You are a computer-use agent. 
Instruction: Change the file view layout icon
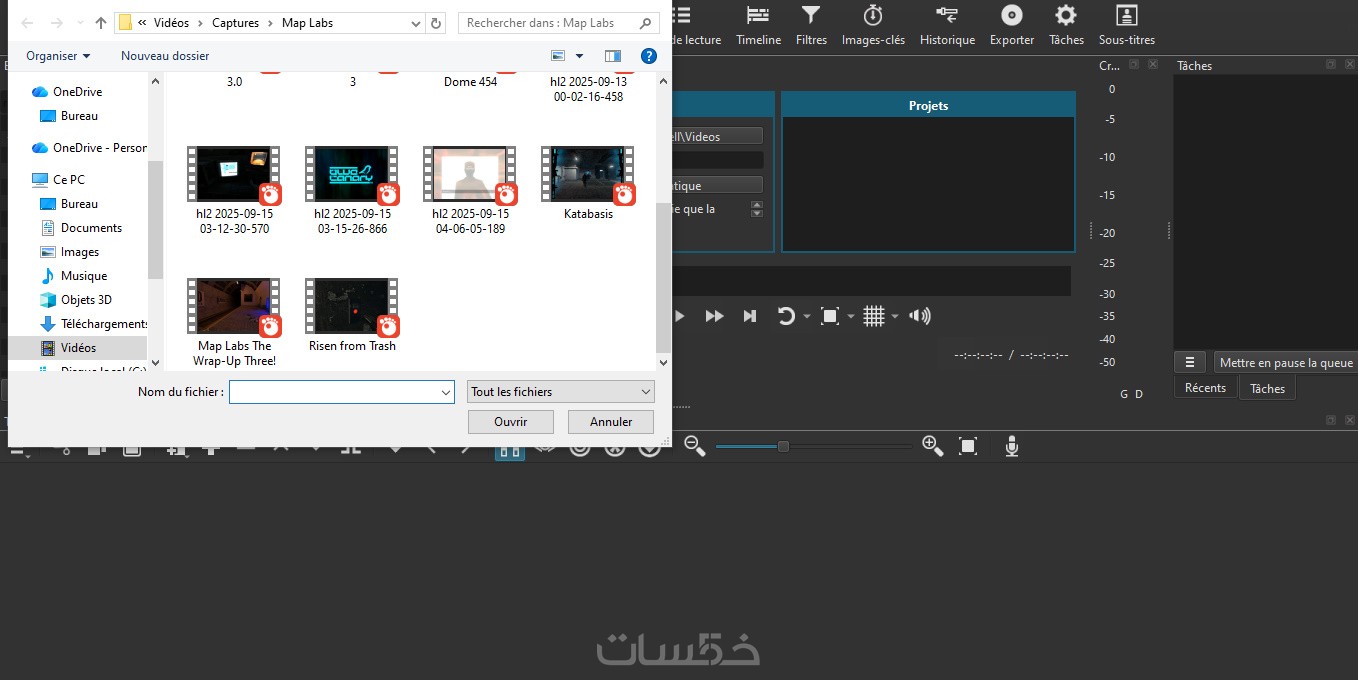click(558, 56)
